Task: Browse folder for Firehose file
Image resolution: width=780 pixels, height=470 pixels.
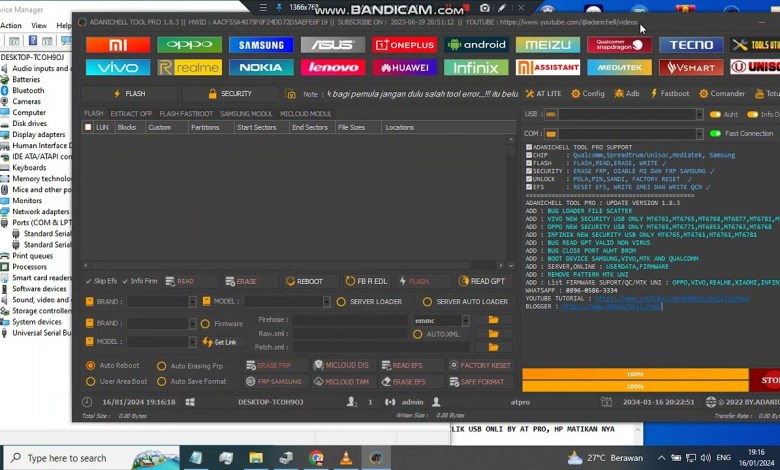Action: (x=493, y=320)
